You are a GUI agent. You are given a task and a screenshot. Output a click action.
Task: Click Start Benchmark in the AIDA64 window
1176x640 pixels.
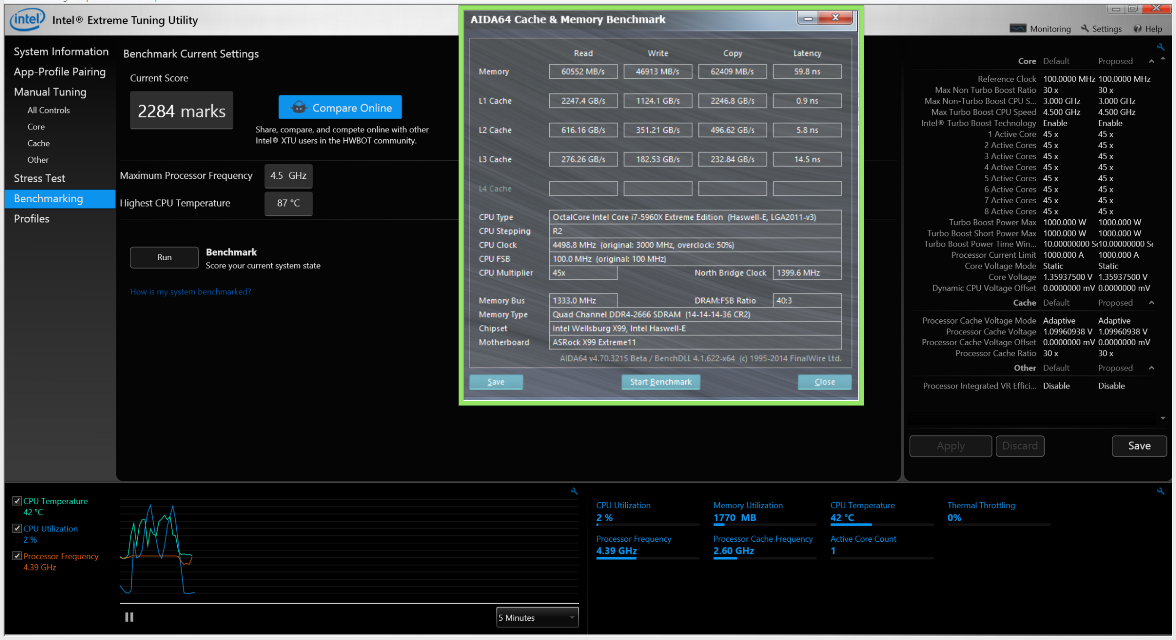coord(660,382)
